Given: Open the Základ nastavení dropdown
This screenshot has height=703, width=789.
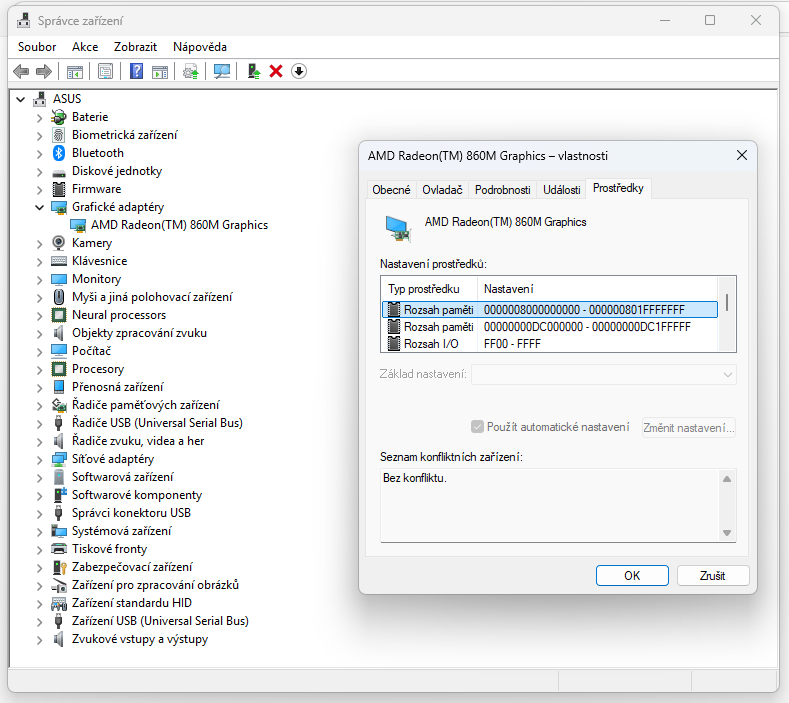Looking at the screenshot, I should (x=603, y=374).
